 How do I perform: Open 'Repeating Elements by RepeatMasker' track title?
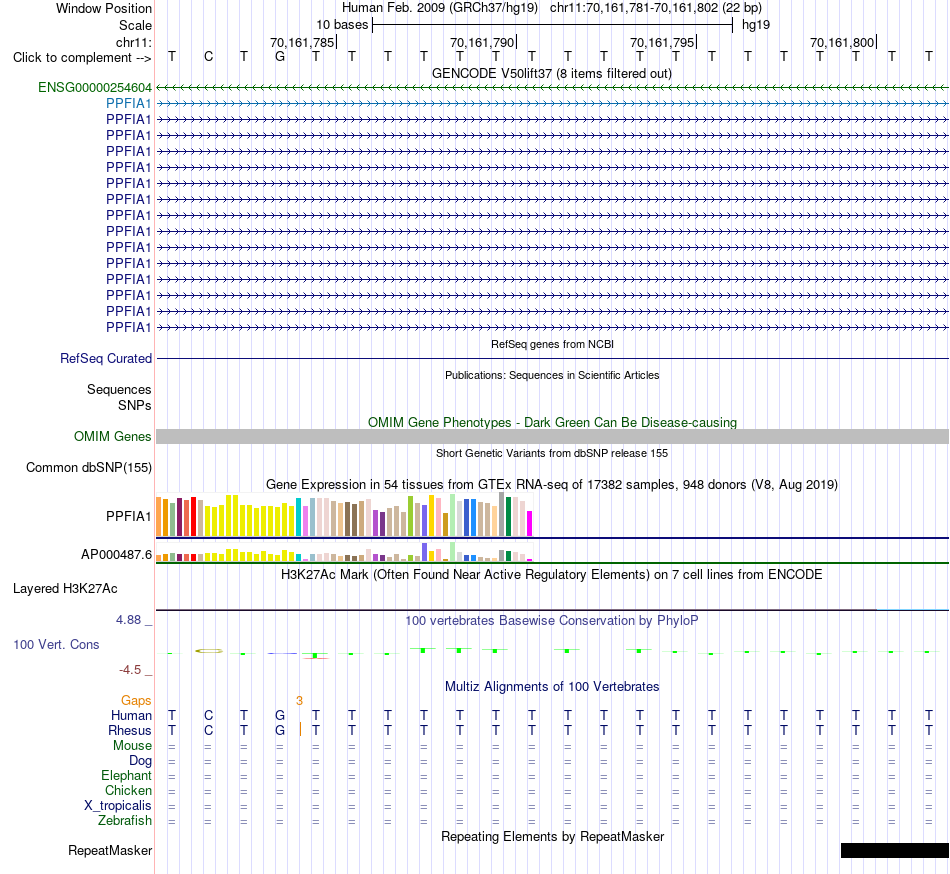coord(552,836)
